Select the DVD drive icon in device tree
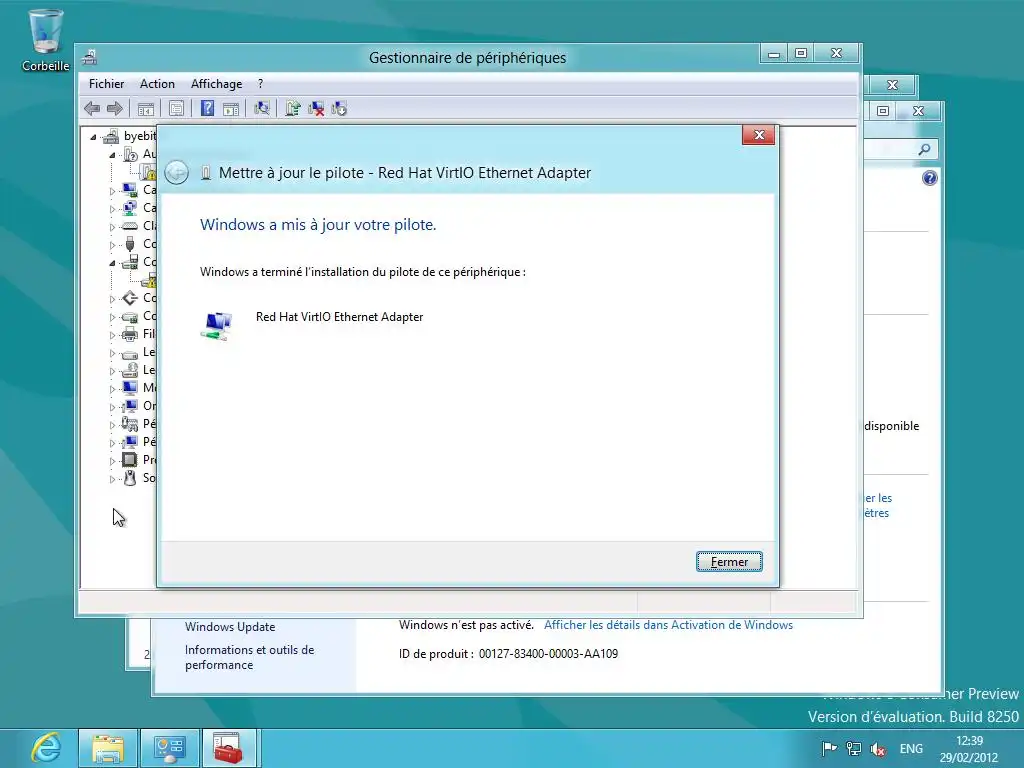 [130, 370]
